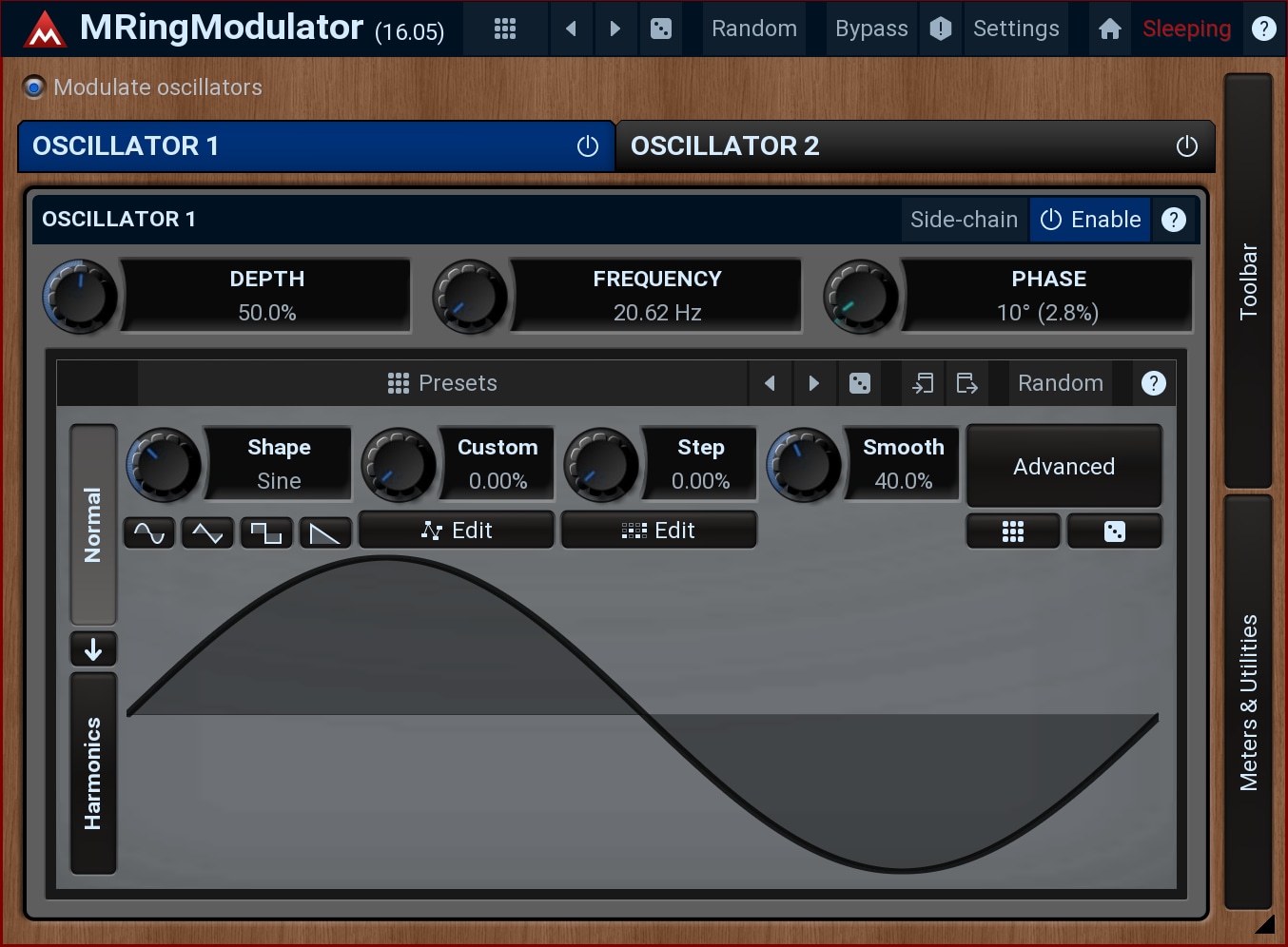Select next oscillator shape preset arrow
The image size is (1288, 947).
coord(813,383)
